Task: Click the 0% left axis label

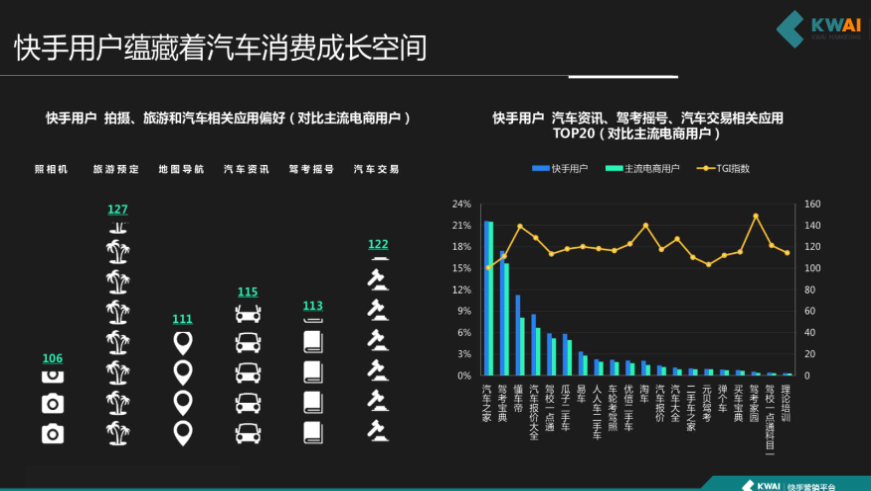Action: point(464,375)
